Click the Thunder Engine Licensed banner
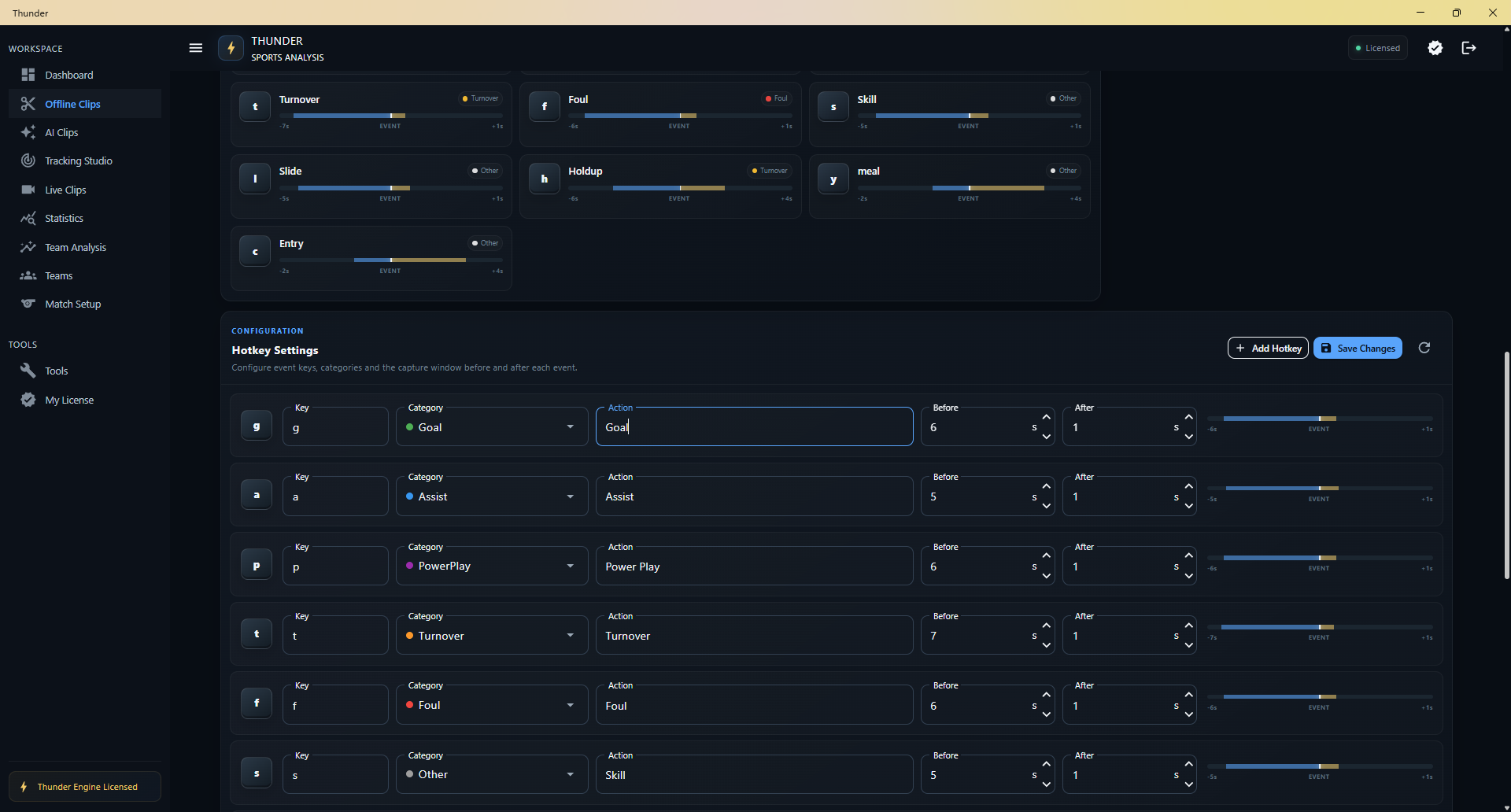Viewport: 1511px width, 812px height. coord(85,787)
